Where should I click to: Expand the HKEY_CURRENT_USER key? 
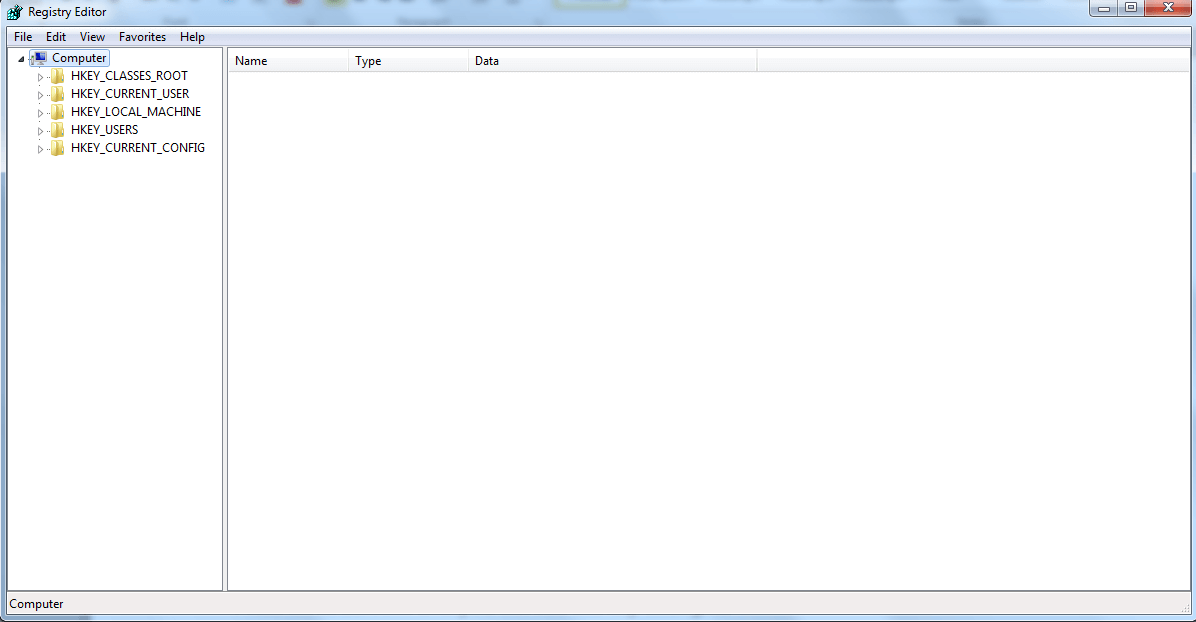pos(40,95)
